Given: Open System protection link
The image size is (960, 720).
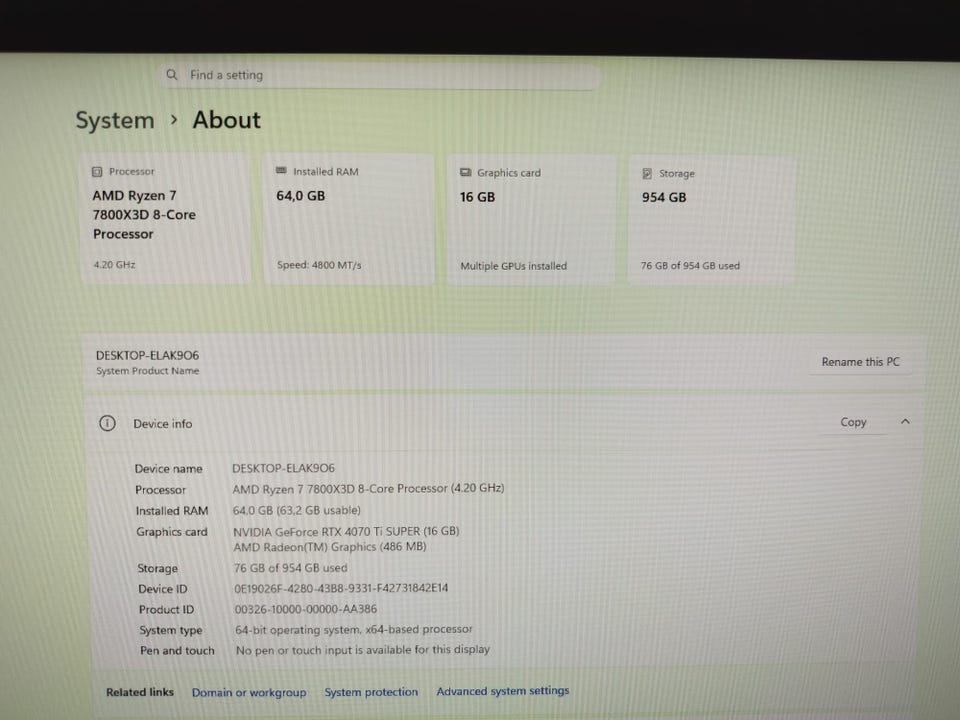Looking at the screenshot, I should (371, 692).
